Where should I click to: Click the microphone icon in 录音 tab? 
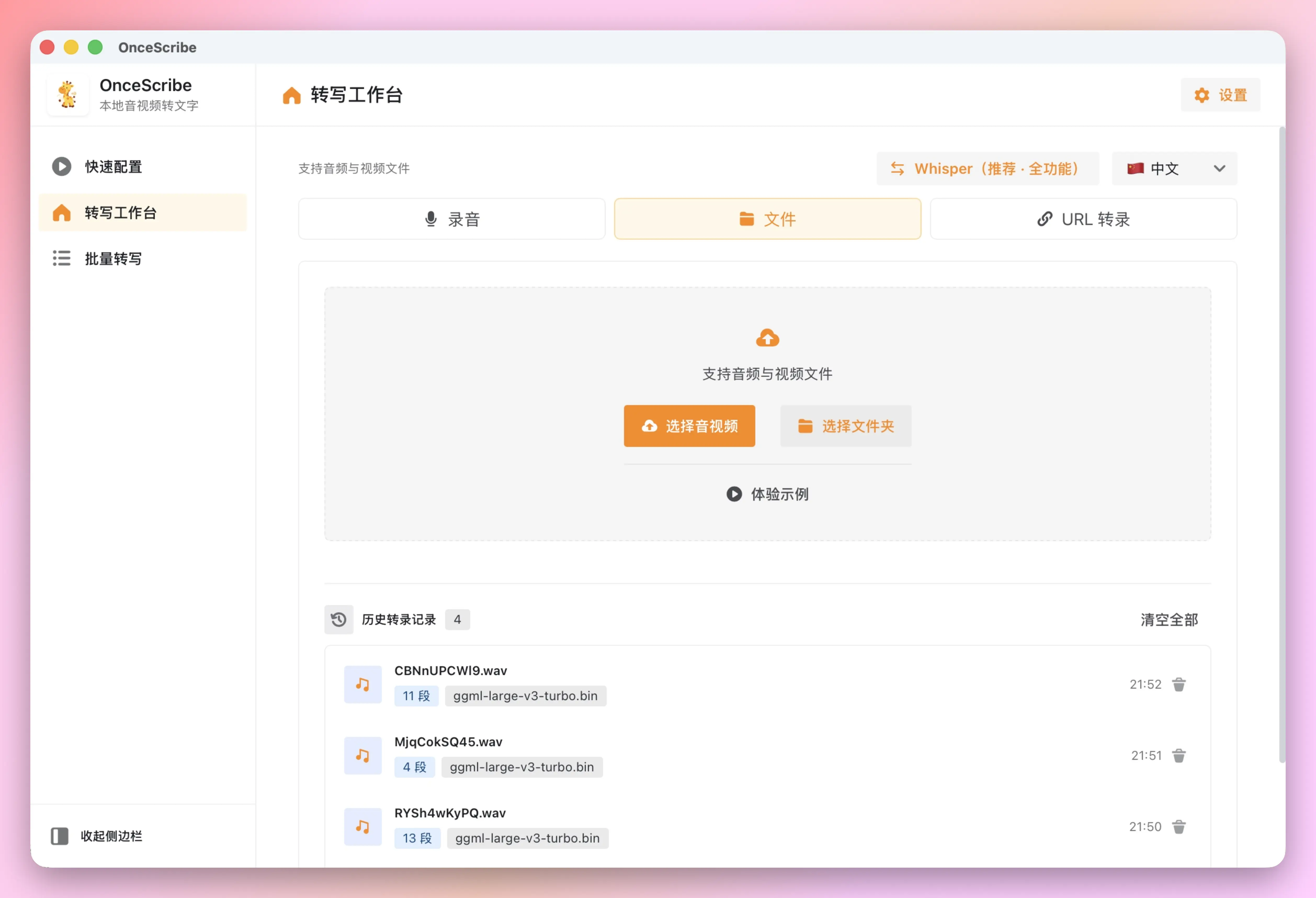pos(430,219)
